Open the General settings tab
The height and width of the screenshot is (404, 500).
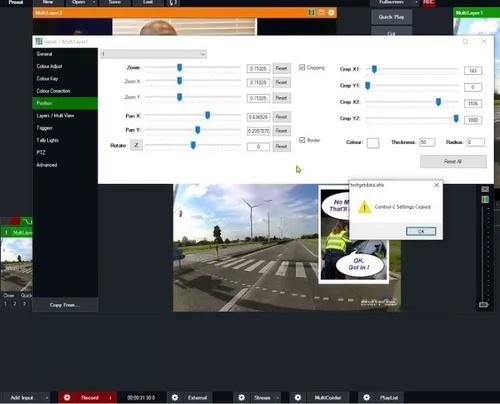[x=44, y=54]
